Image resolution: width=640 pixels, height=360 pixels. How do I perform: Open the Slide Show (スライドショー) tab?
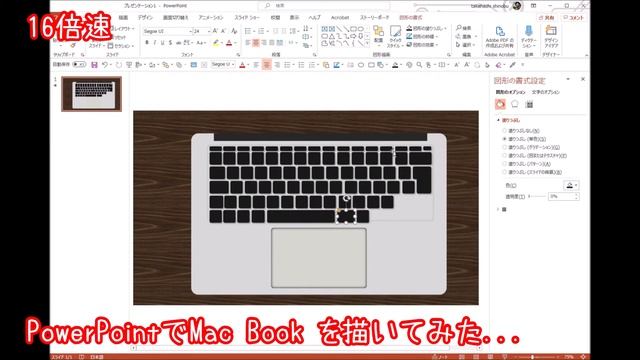(x=247, y=18)
